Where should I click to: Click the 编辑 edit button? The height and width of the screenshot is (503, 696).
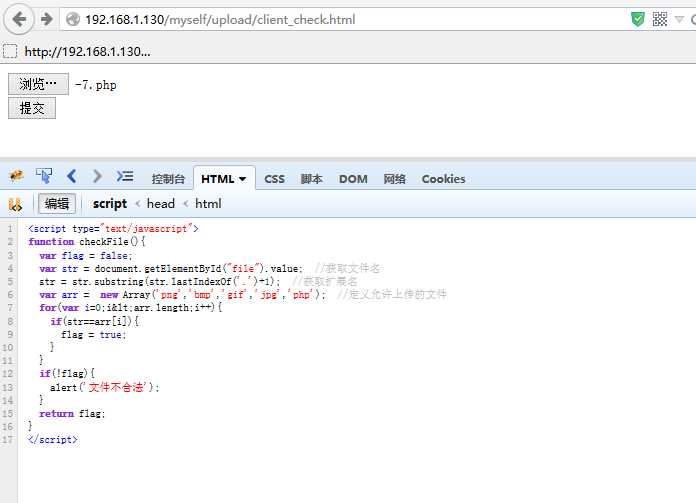(57, 204)
